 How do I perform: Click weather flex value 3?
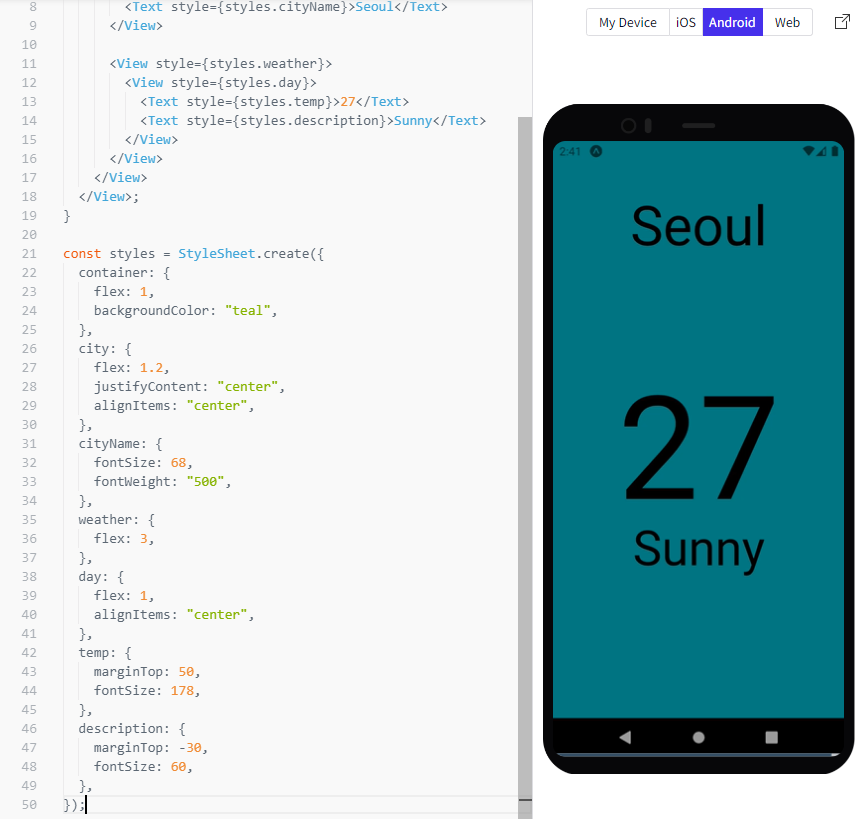tap(144, 539)
